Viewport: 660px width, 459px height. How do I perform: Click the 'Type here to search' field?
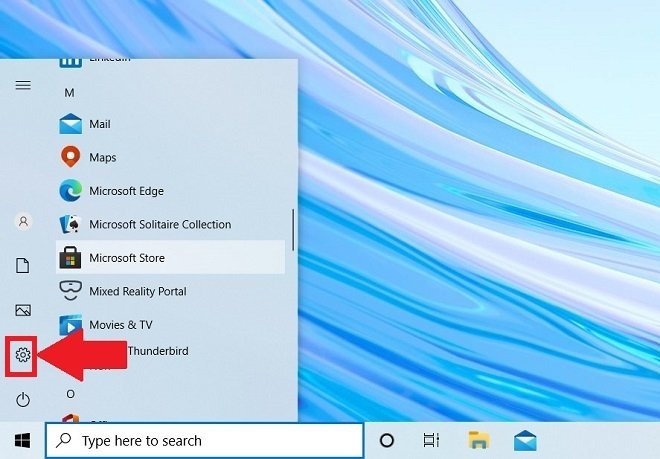pos(205,440)
